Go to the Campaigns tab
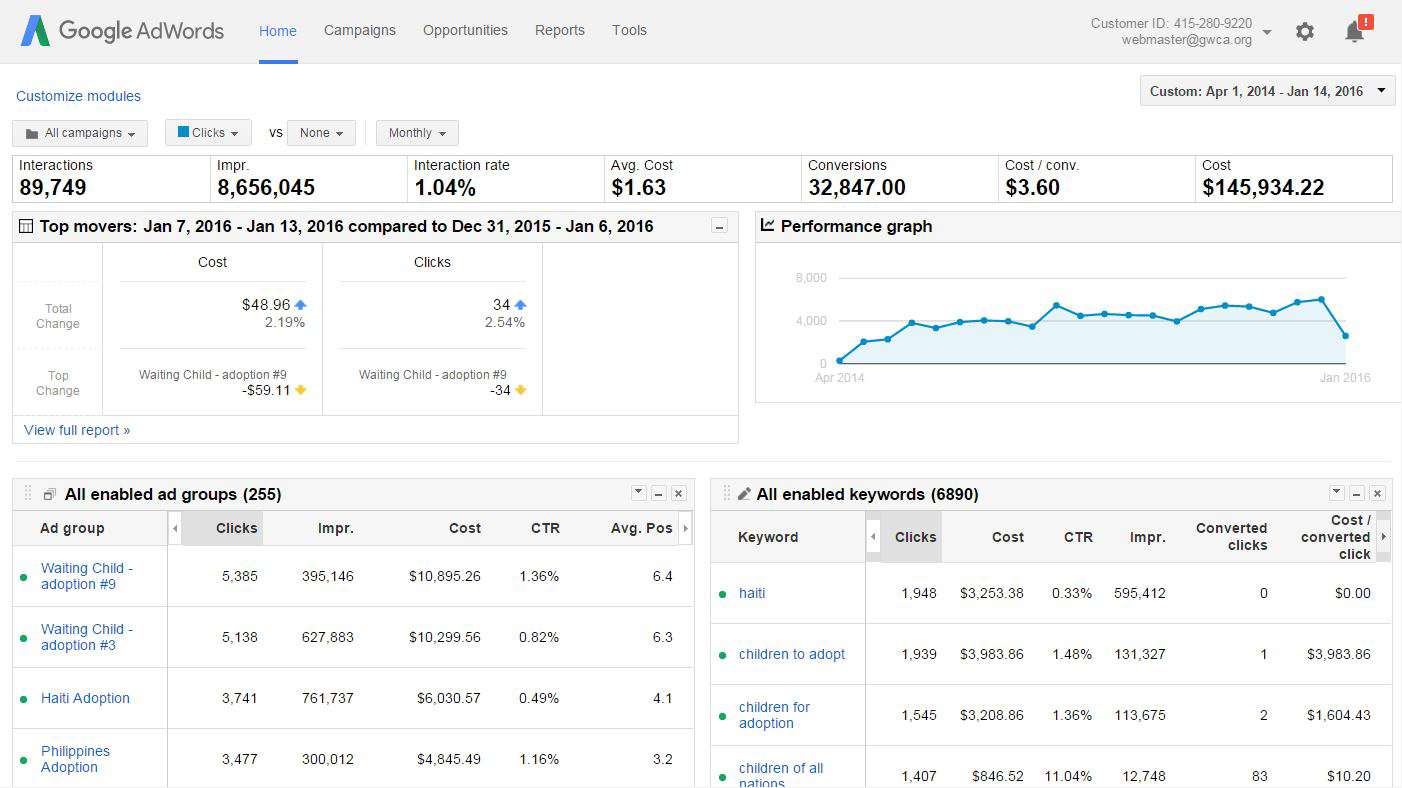 (360, 30)
